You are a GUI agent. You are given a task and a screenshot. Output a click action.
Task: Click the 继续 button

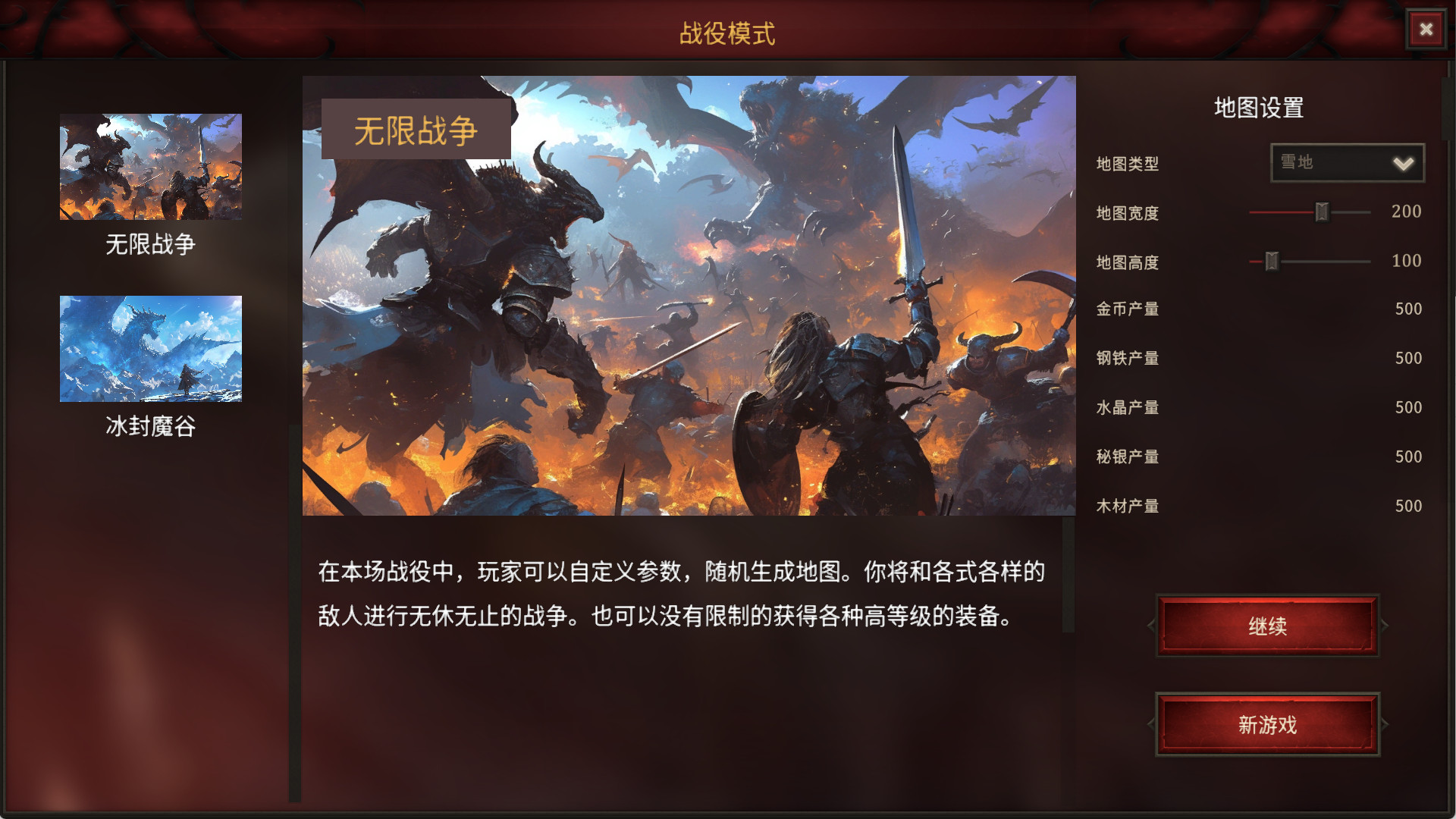(1267, 626)
